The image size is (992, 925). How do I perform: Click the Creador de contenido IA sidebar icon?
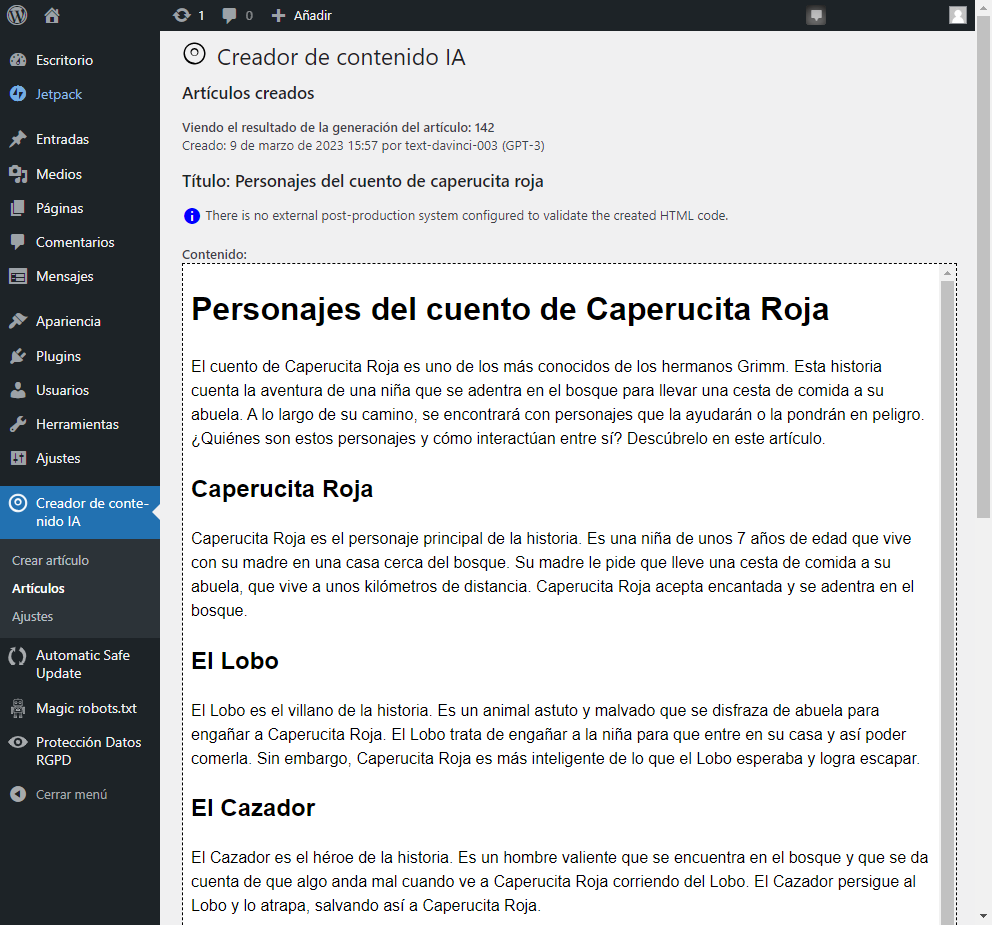click(x=18, y=503)
